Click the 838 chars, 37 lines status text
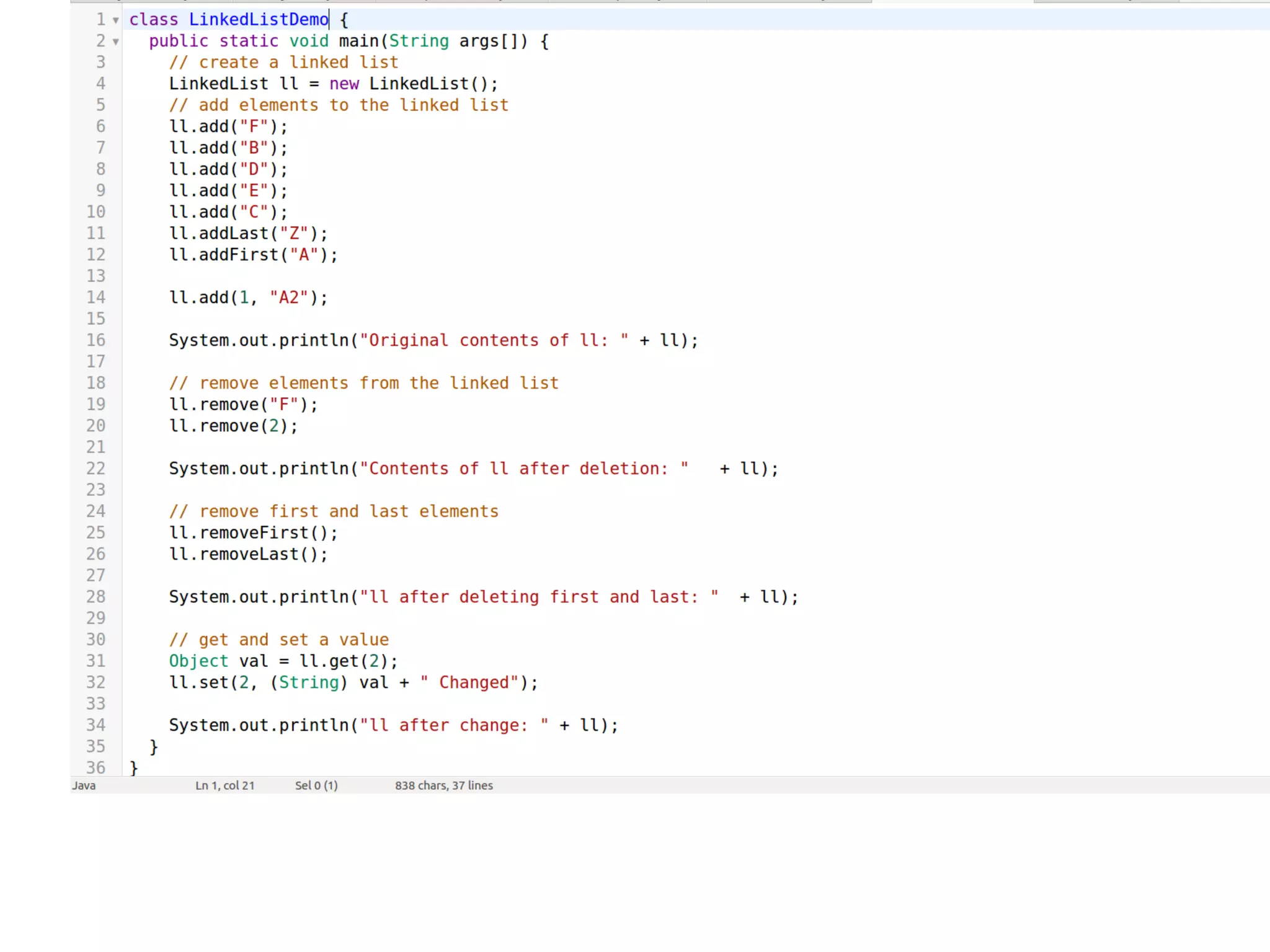The height and width of the screenshot is (952, 1270). coord(443,785)
